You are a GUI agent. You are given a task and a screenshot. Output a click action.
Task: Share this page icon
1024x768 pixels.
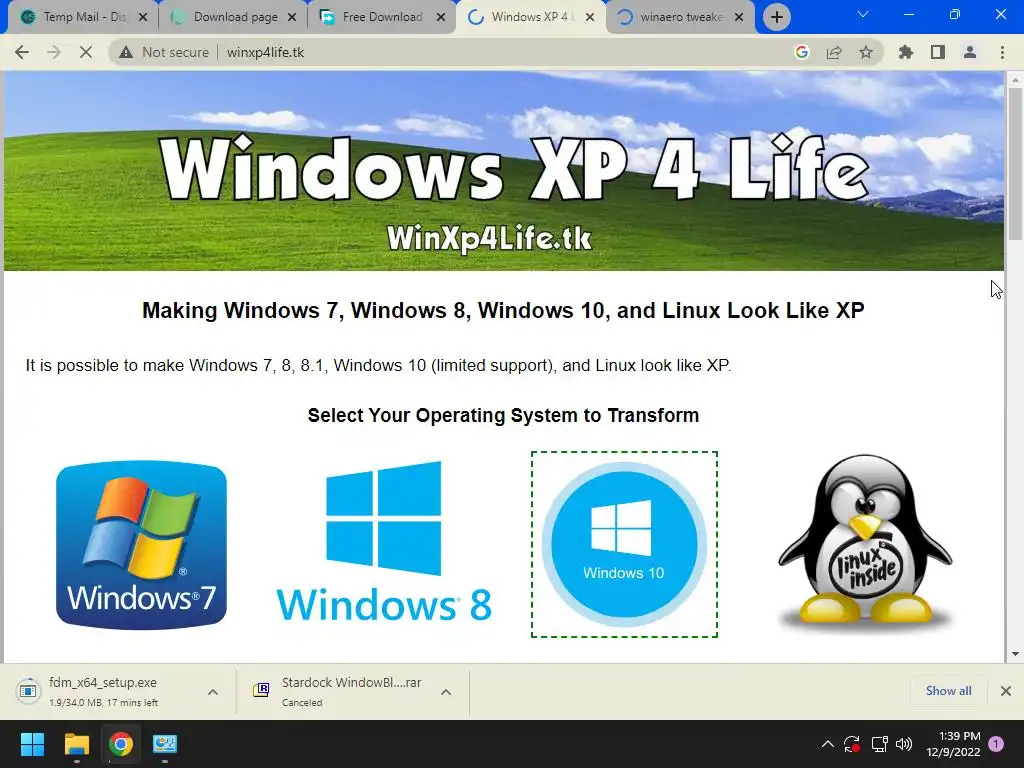[x=834, y=52]
